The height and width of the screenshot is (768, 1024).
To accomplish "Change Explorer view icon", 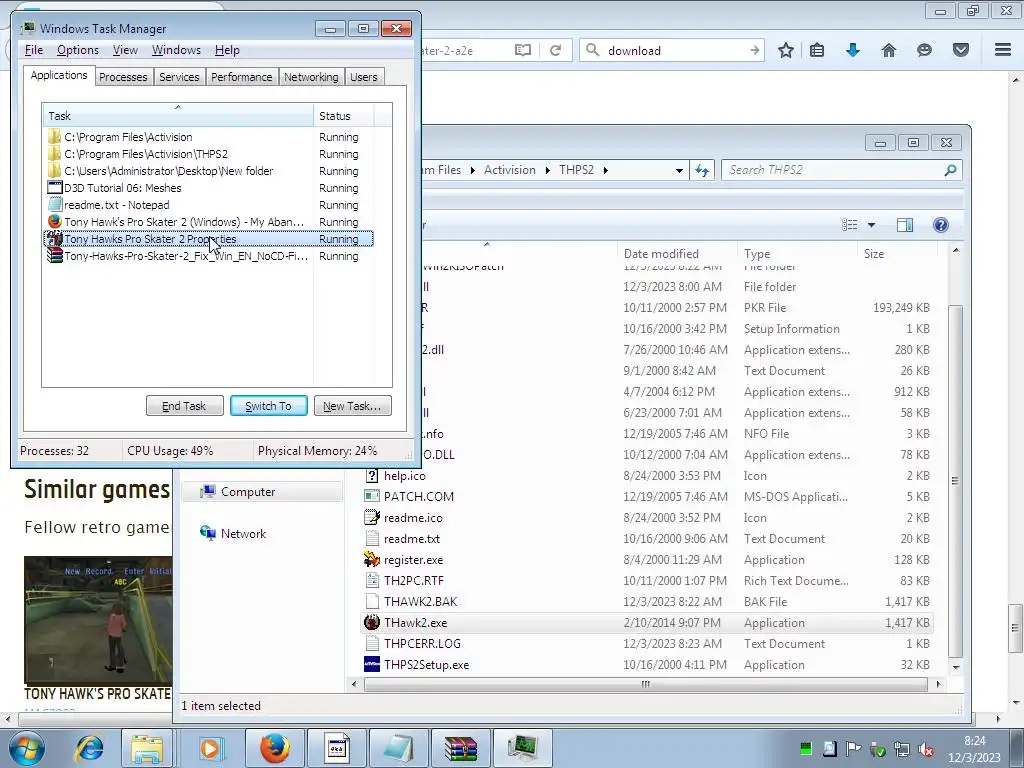I will click(x=850, y=225).
